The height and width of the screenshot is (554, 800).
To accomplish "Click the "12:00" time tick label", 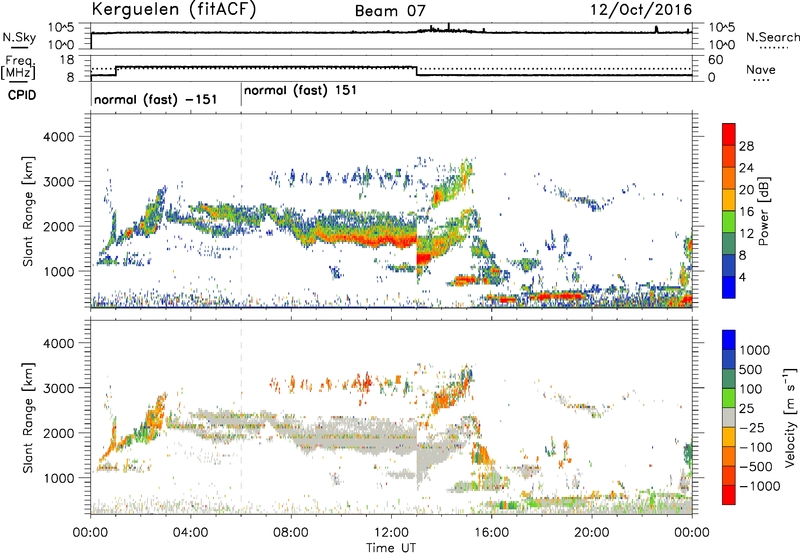I will pyautogui.click(x=391, y=533).
